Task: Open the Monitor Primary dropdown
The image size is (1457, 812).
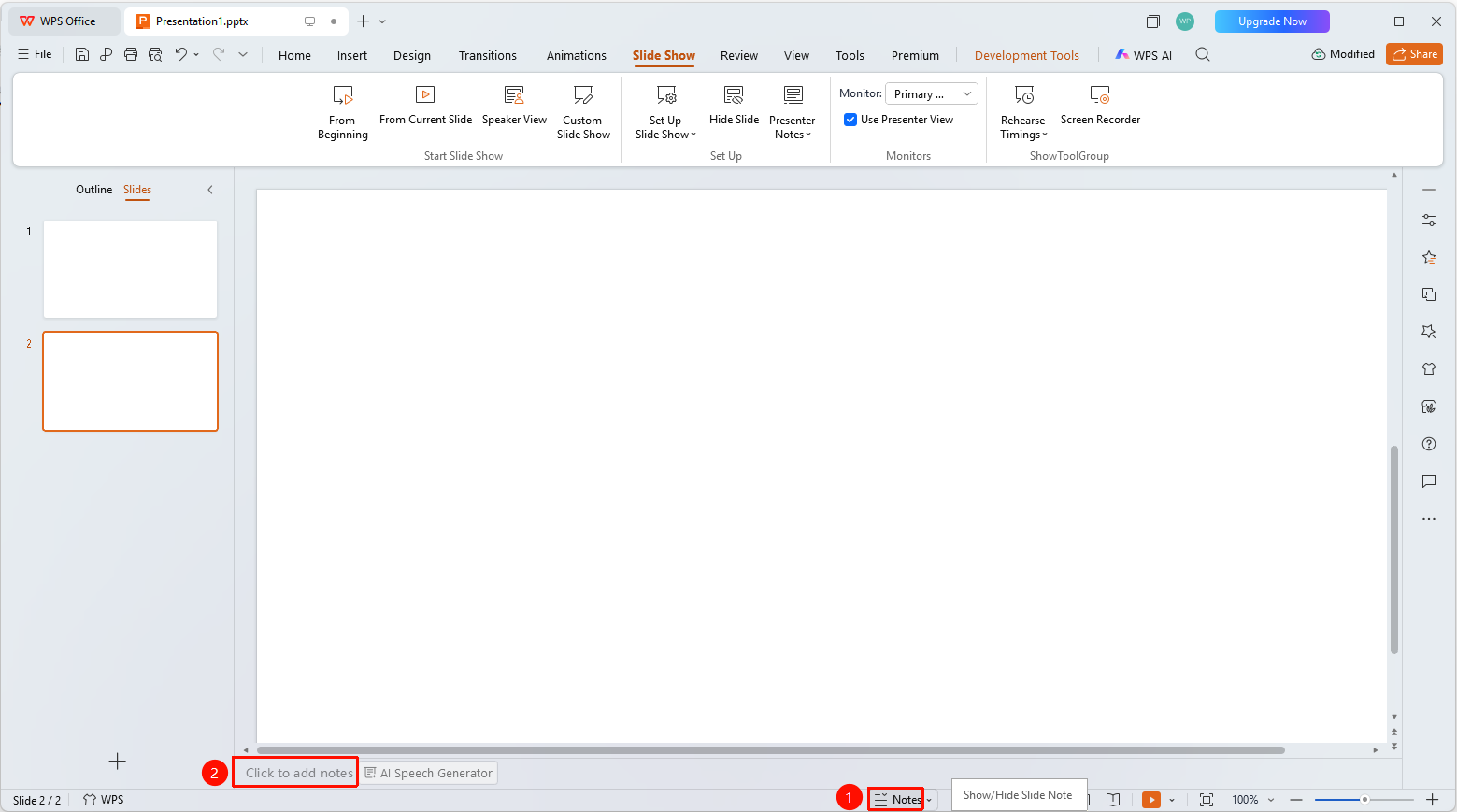Action: tap(931, 93)
